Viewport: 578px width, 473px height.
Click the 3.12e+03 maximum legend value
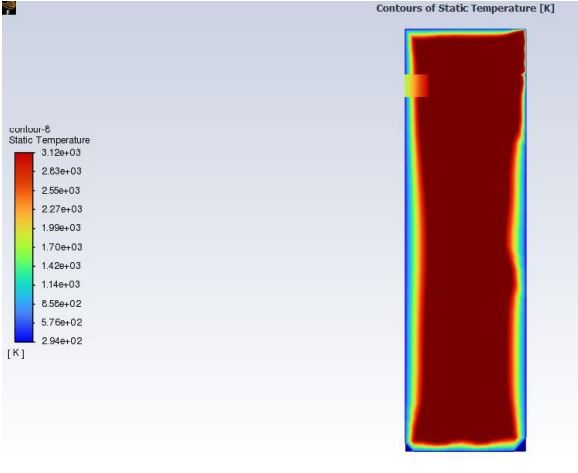[x=61, y=153]
